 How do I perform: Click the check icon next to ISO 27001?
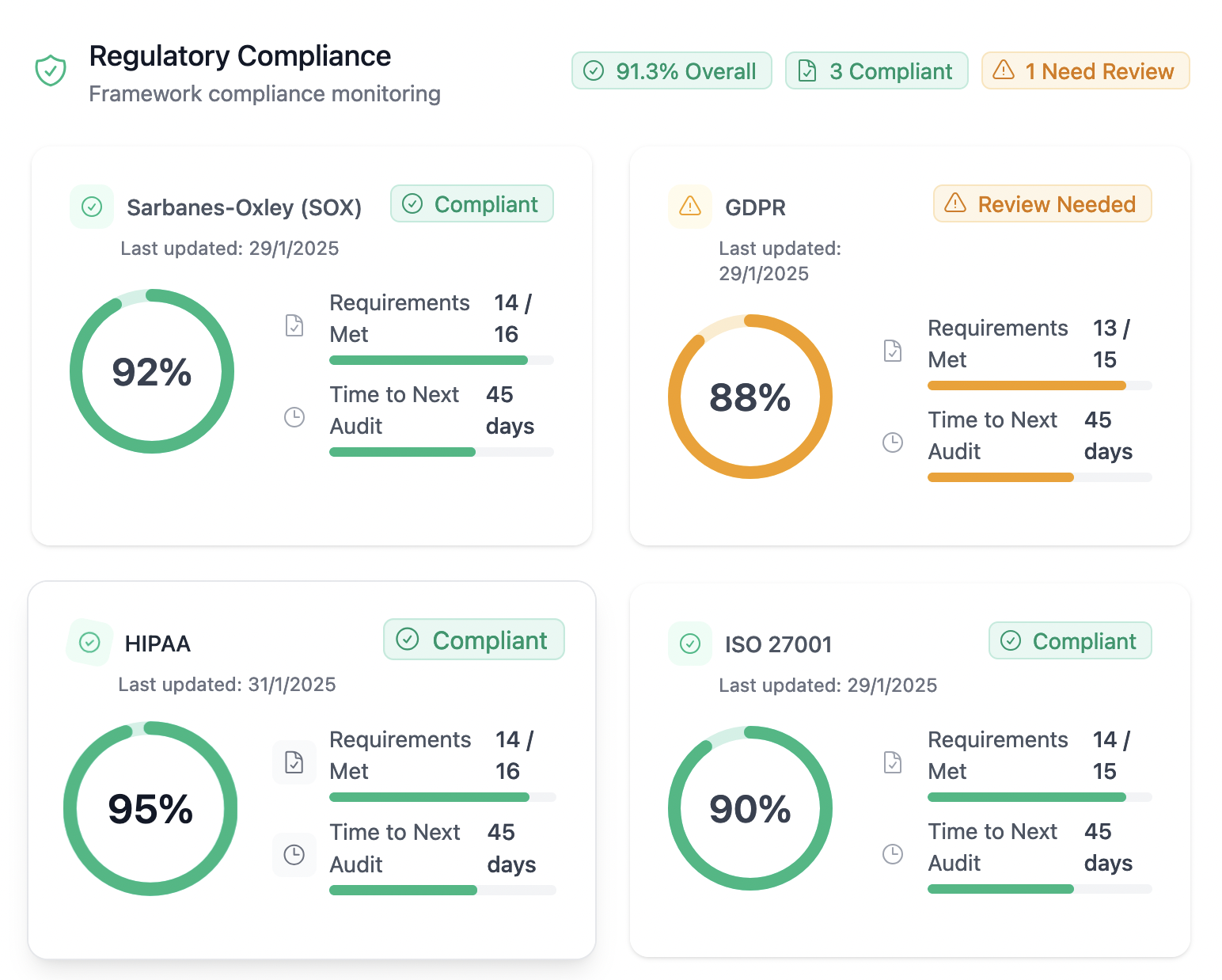690,644
